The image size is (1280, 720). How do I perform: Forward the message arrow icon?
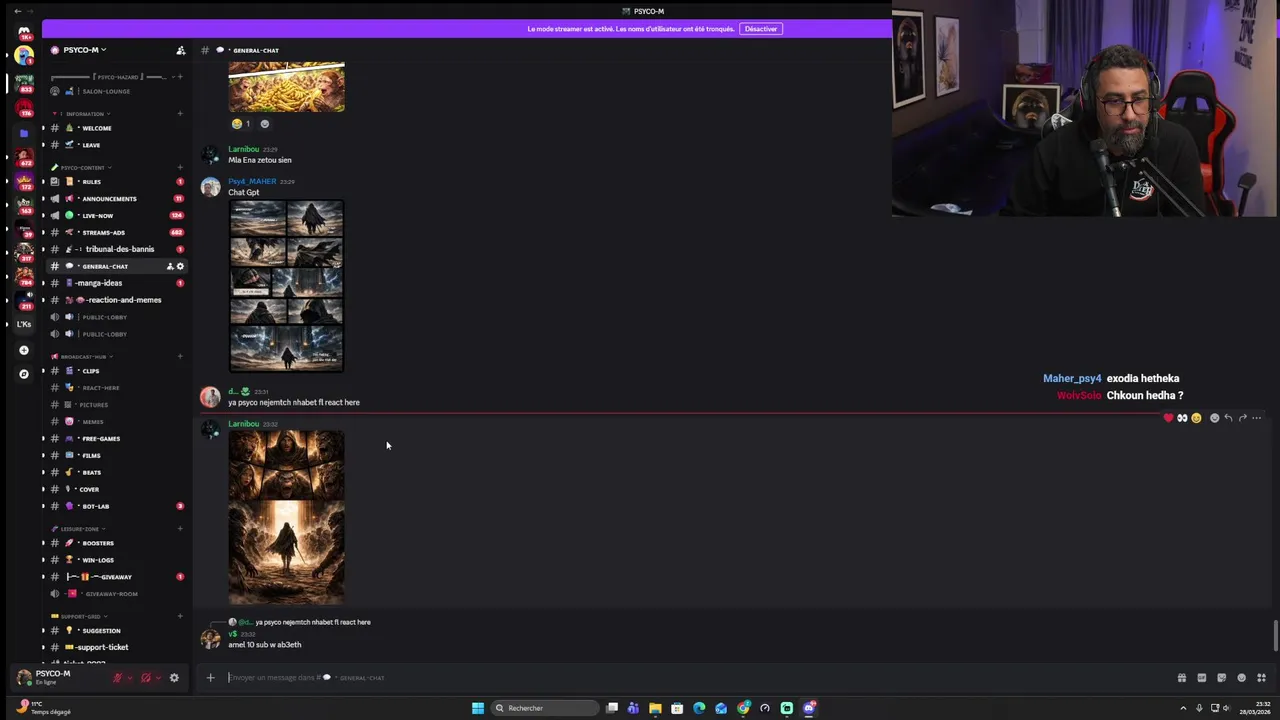(1242, 418)
